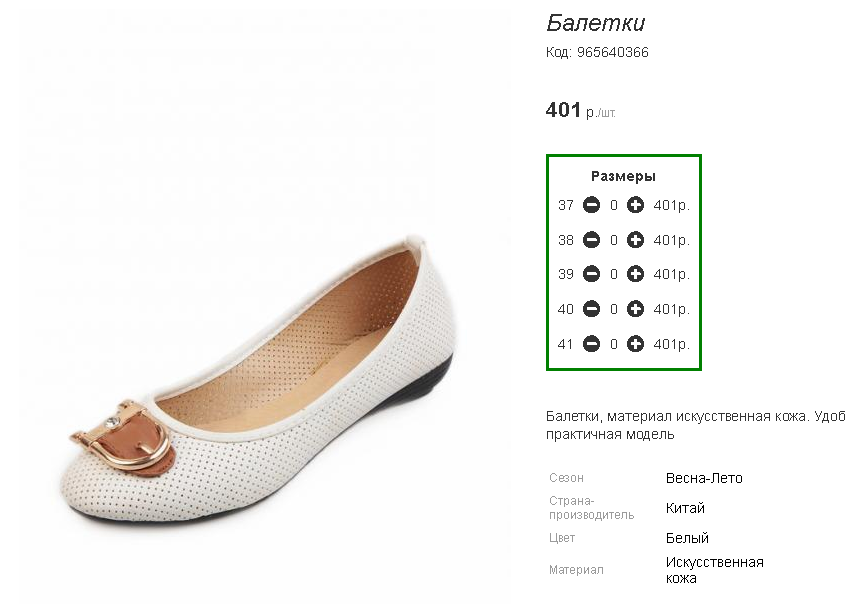Screen dimensions: 846x604
Task: Click the Белый color value
Action: pyautogui.click(x=687, y=538)
